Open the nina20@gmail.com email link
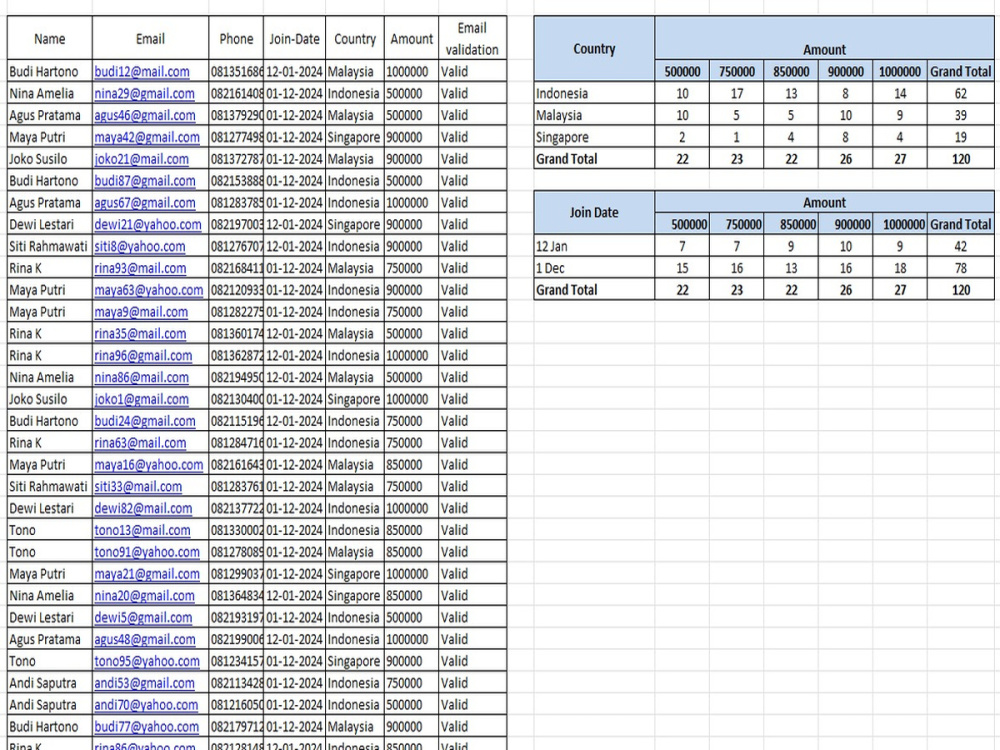The width and height of the screenshot is (1000, 750). point(144,596)
